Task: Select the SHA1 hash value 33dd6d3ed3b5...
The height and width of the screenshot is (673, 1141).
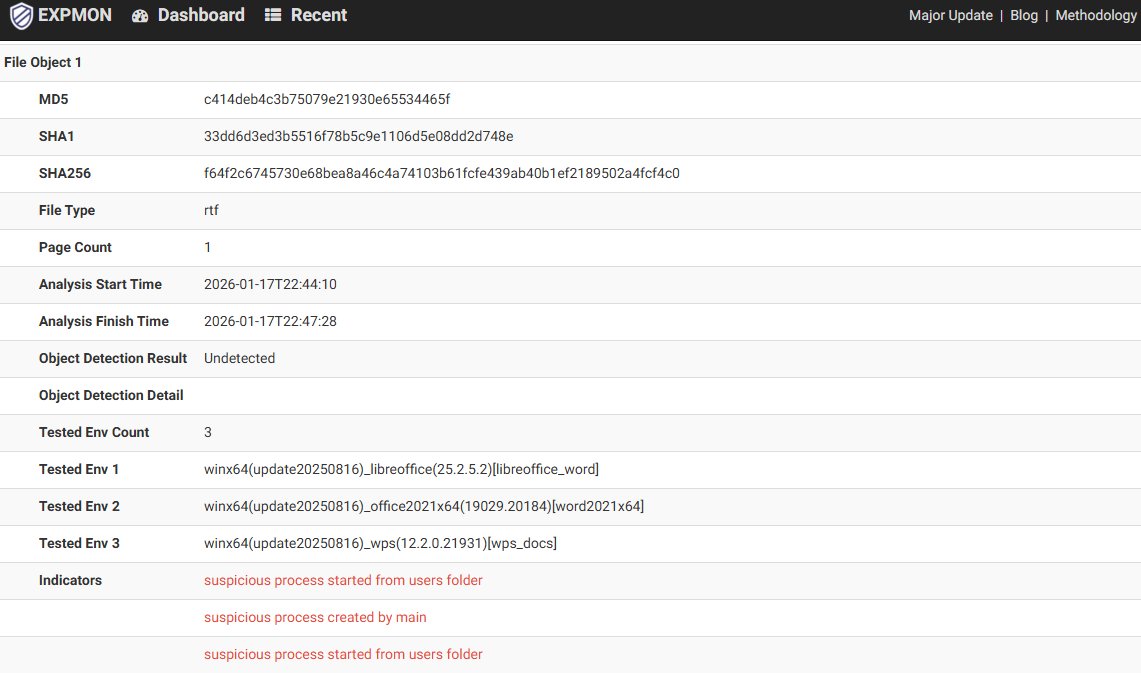Action: (x=359, y=137)
